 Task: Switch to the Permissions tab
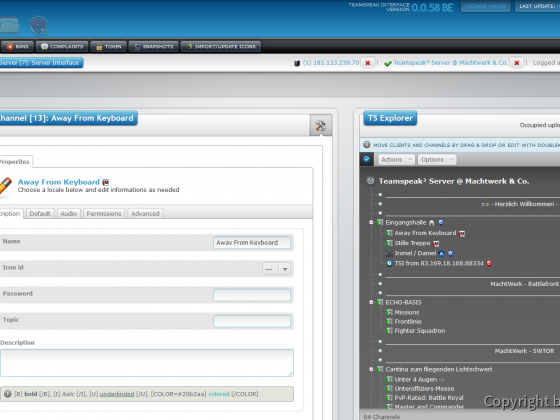[x=104, y=214]
